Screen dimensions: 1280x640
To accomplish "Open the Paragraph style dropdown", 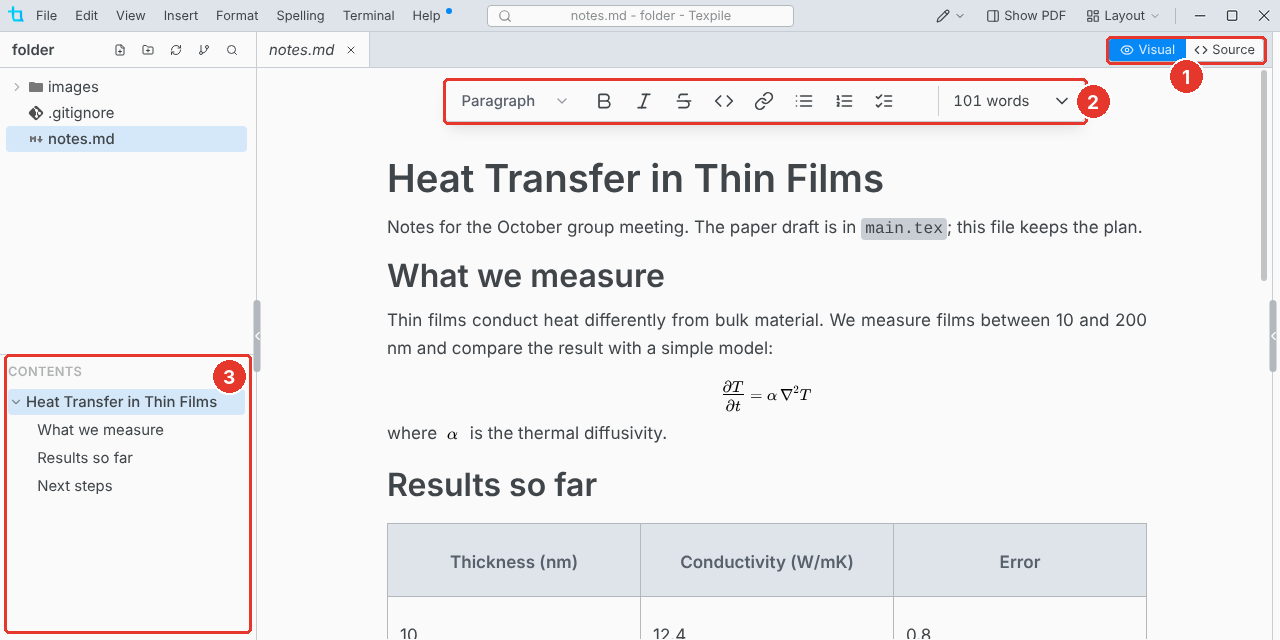I will coord(514,101).
